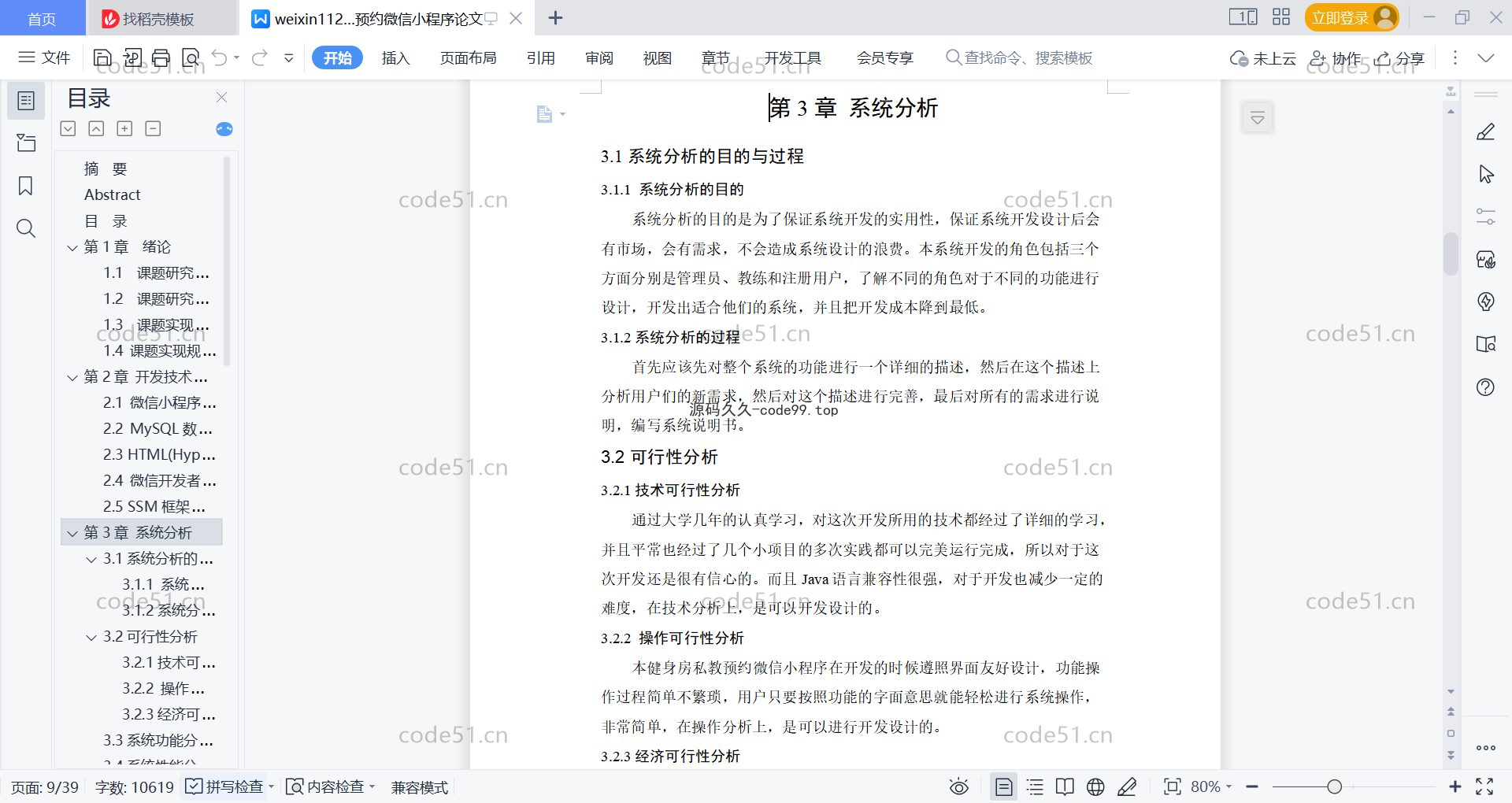Click the Print icon
The height and width of the screenshot is (803, 1512).
pos(161,57)
